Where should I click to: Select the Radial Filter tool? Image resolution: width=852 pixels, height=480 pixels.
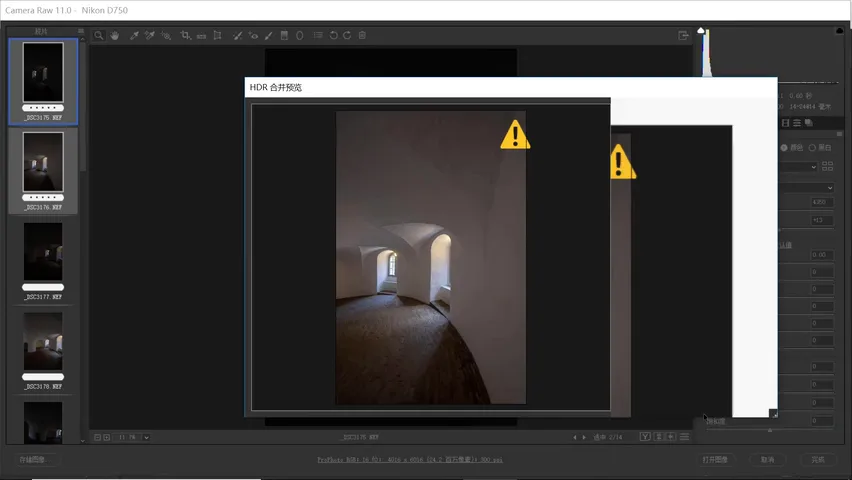(x=299, y=35)
